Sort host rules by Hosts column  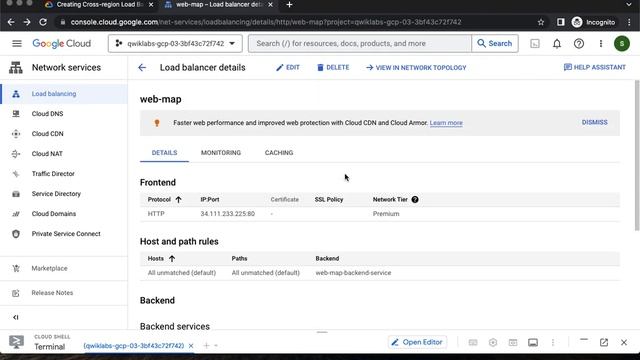coord(161,258)
